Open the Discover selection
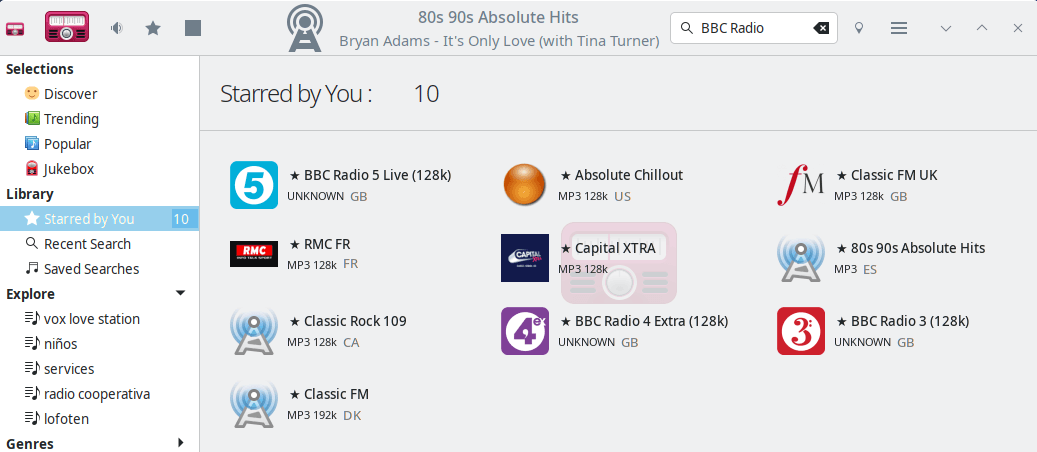The image size is (1037, 452). (x=70, y=94)
